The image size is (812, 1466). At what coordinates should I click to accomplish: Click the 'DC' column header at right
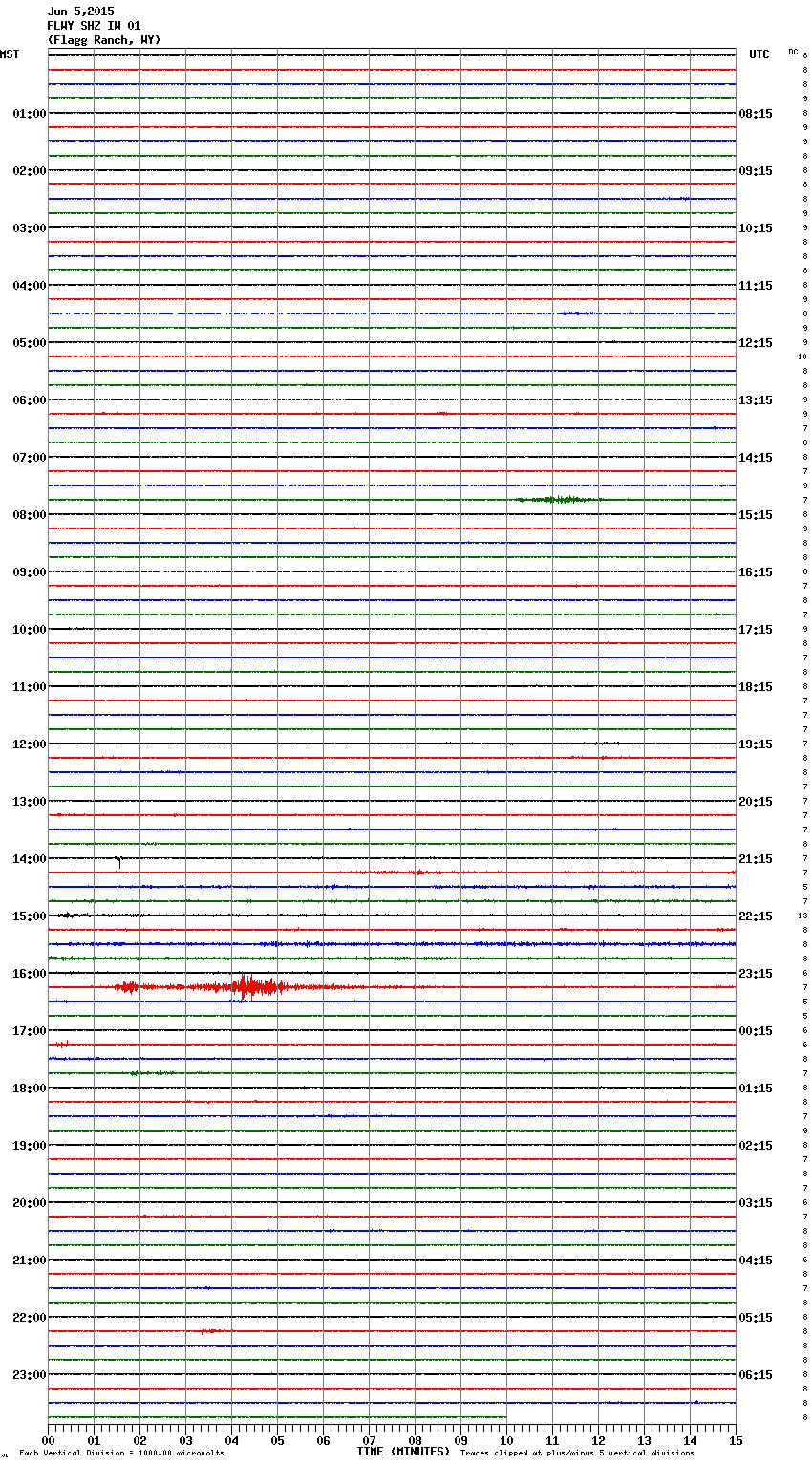click(793, 52)
